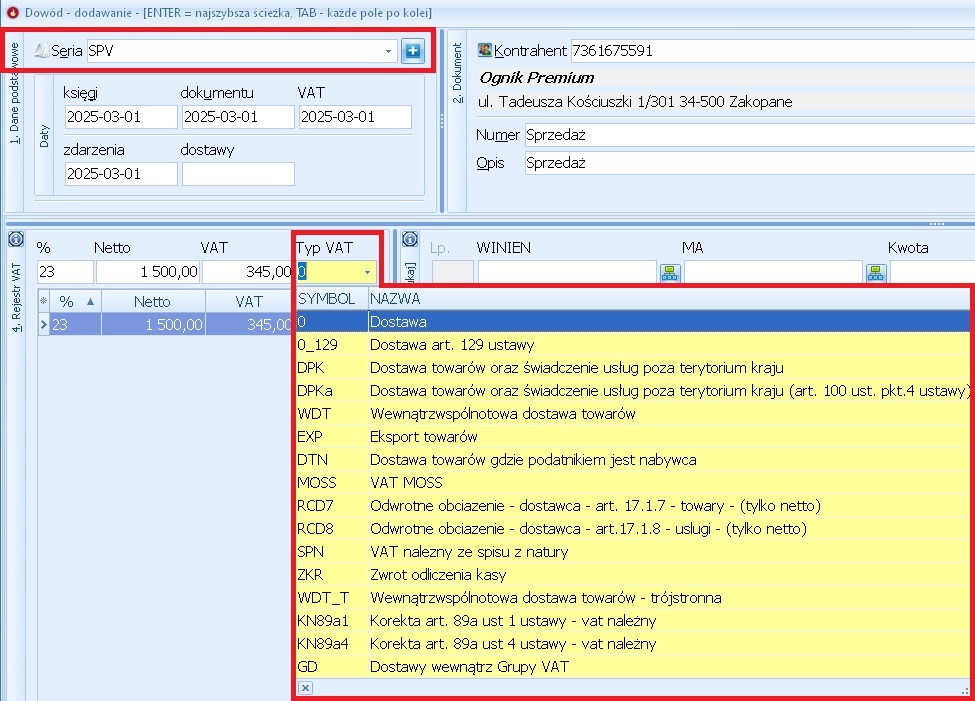Viewport: 975px width, 701px height.
Task: Choose the KN89a4 Korekta option
Action: 633,644
